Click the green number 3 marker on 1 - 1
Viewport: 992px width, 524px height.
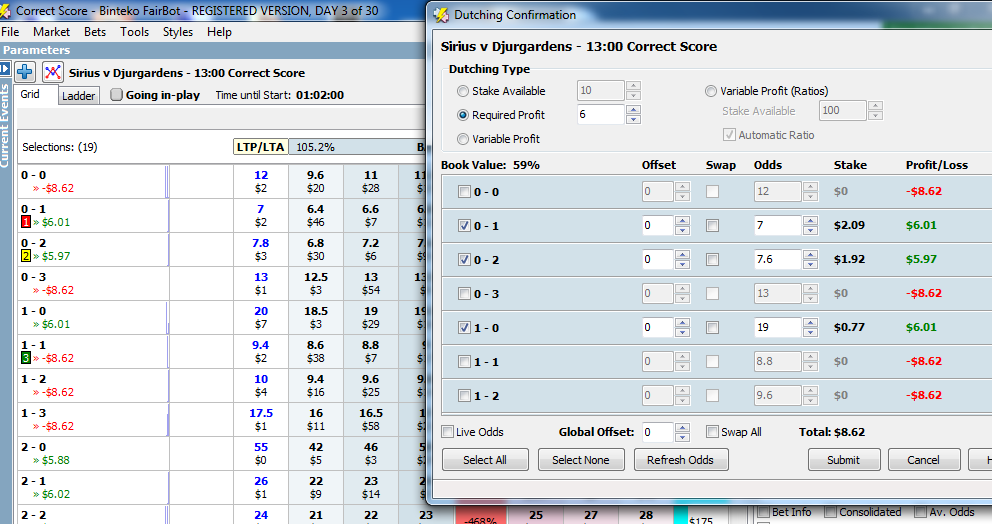[x=26, y=358]
